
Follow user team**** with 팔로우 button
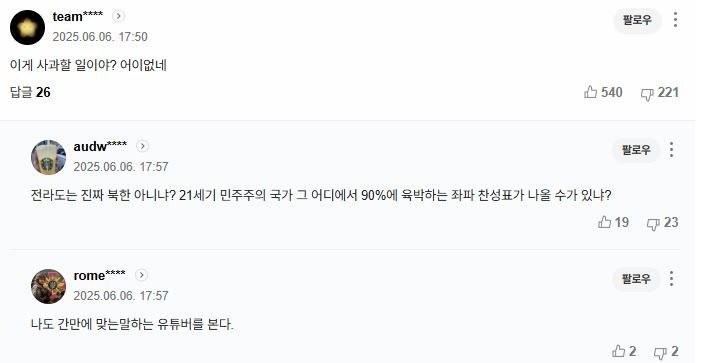(637, 20)
